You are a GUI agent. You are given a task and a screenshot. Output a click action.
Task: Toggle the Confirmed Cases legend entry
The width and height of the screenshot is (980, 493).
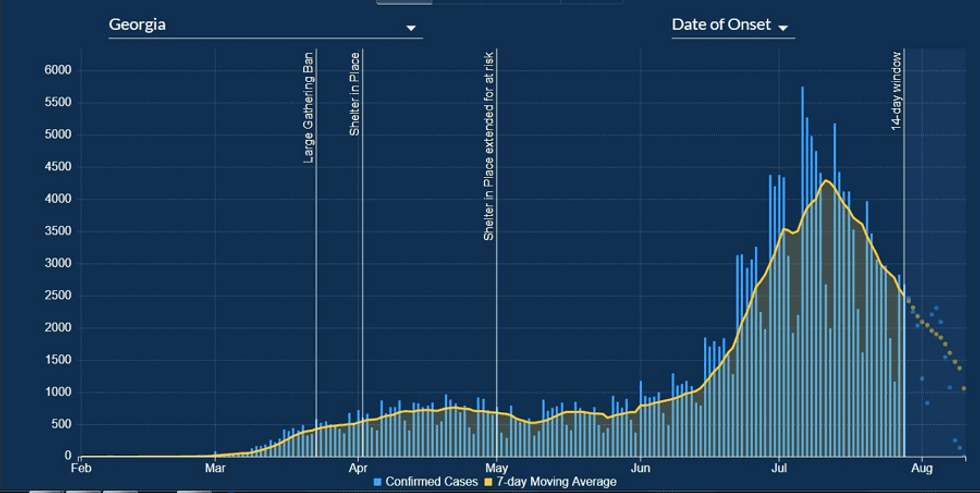tap(434, 481)
